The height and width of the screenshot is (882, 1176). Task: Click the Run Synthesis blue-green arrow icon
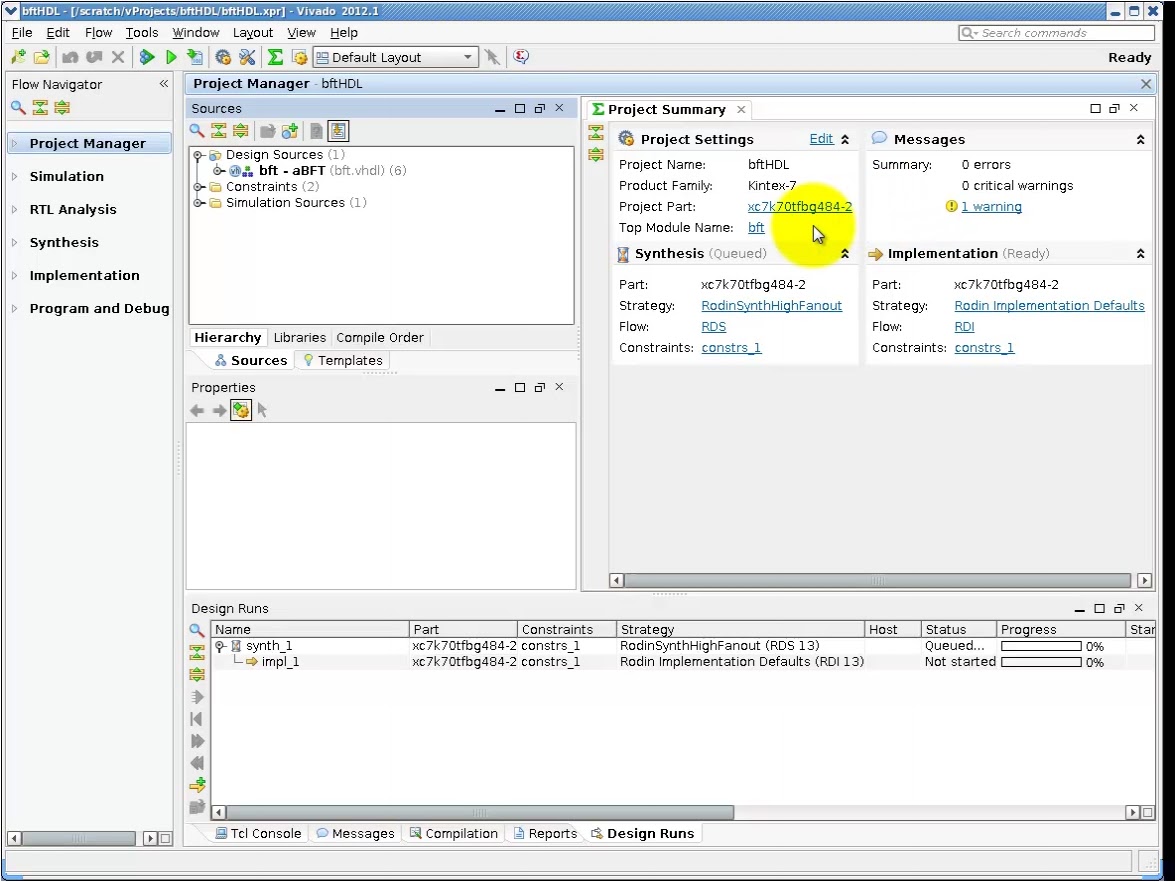coord(147,57)
